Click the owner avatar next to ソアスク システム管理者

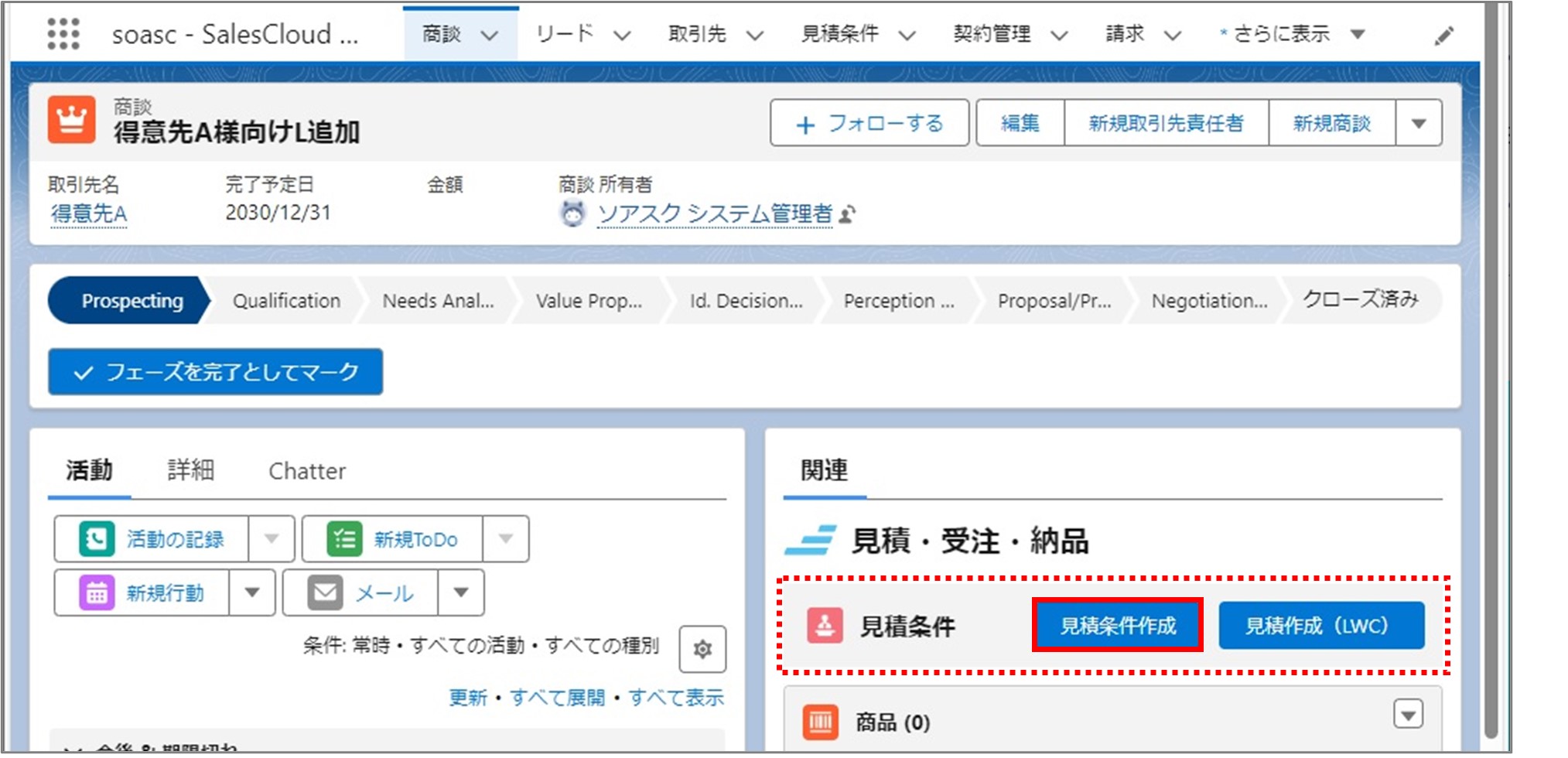pyautogui.click(x=572, y=213)
